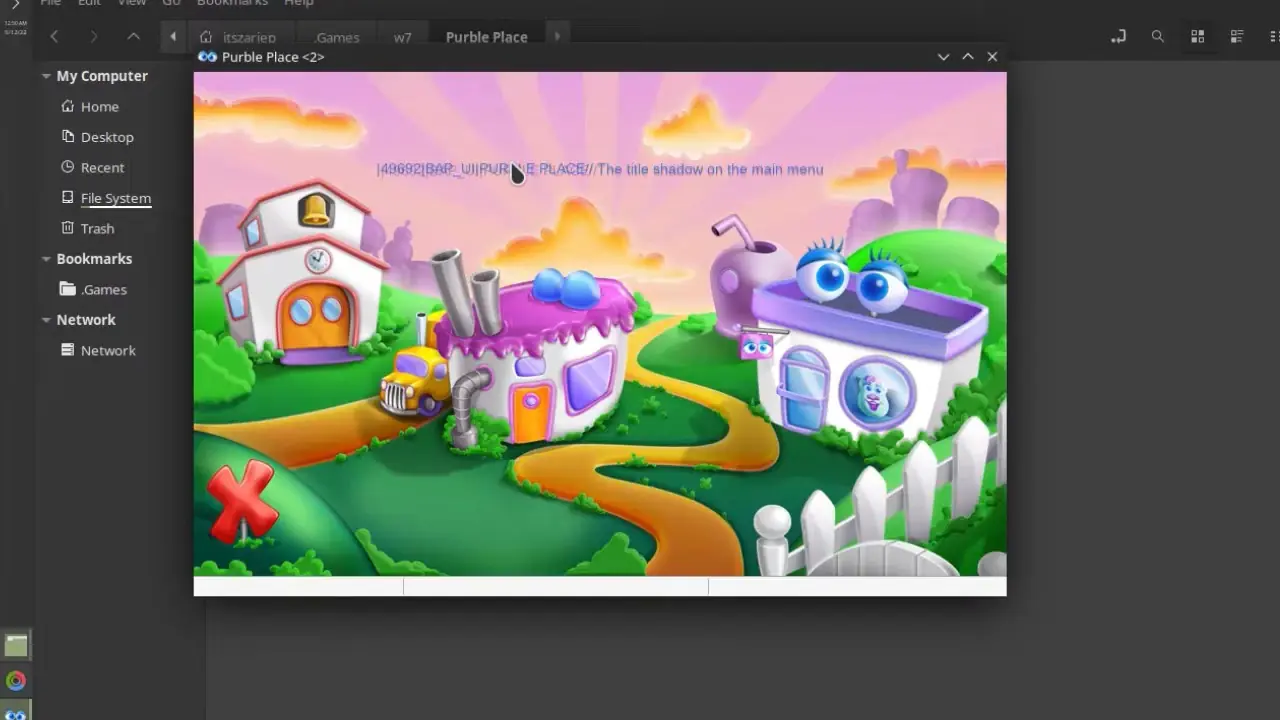This screenshot has width=1280, height=720.
Task: Switch file manager to icon view
Action: pyautogui.click(x=1197, y=37)
